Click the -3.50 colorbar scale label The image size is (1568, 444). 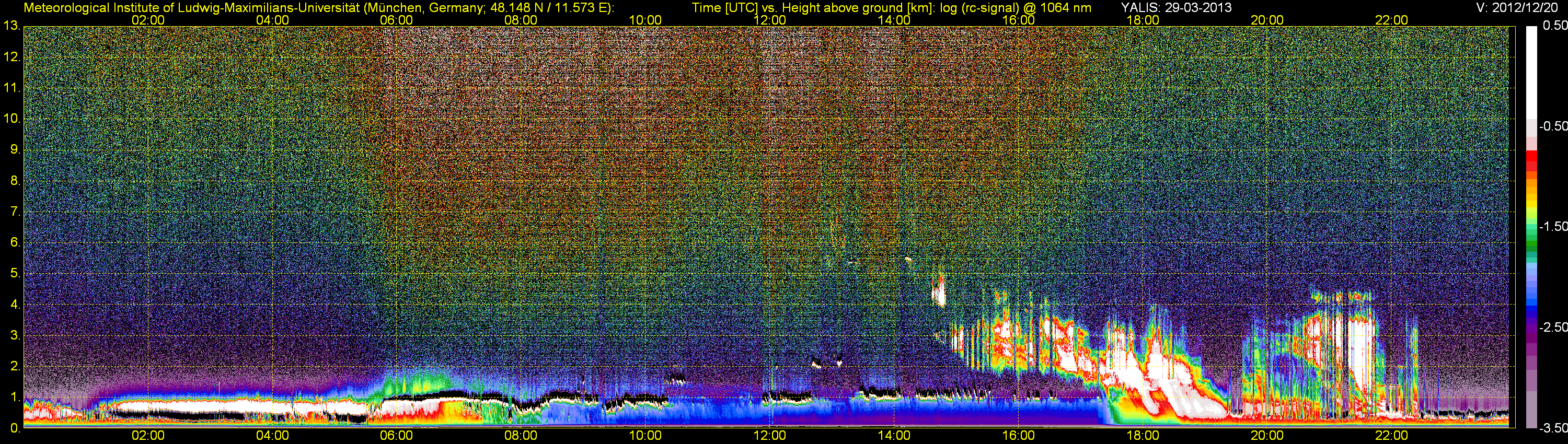click(1553, 428)
